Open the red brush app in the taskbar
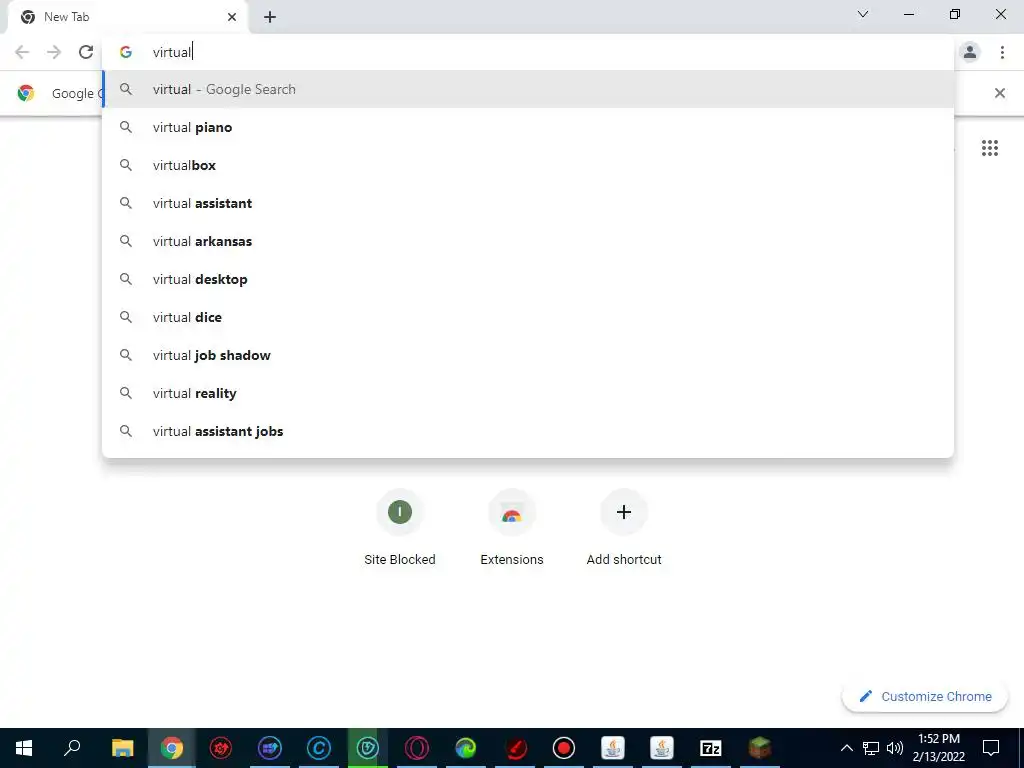1024x768 pixels. tap(515, 748)
